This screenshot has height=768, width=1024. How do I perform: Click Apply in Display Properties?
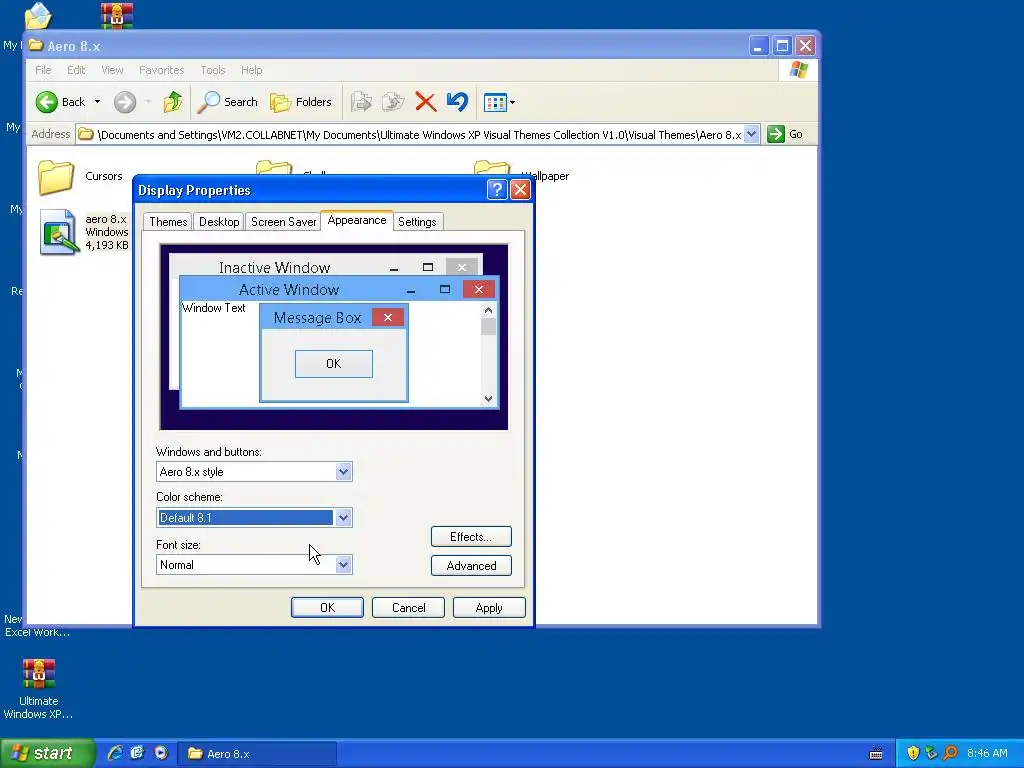tap(489, 607)
